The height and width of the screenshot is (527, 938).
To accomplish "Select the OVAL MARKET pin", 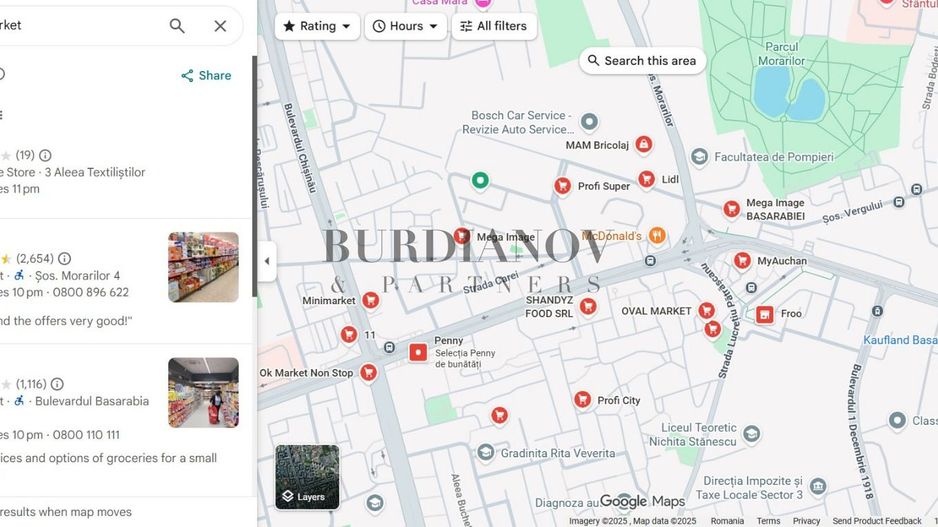I will pos(706,310).
